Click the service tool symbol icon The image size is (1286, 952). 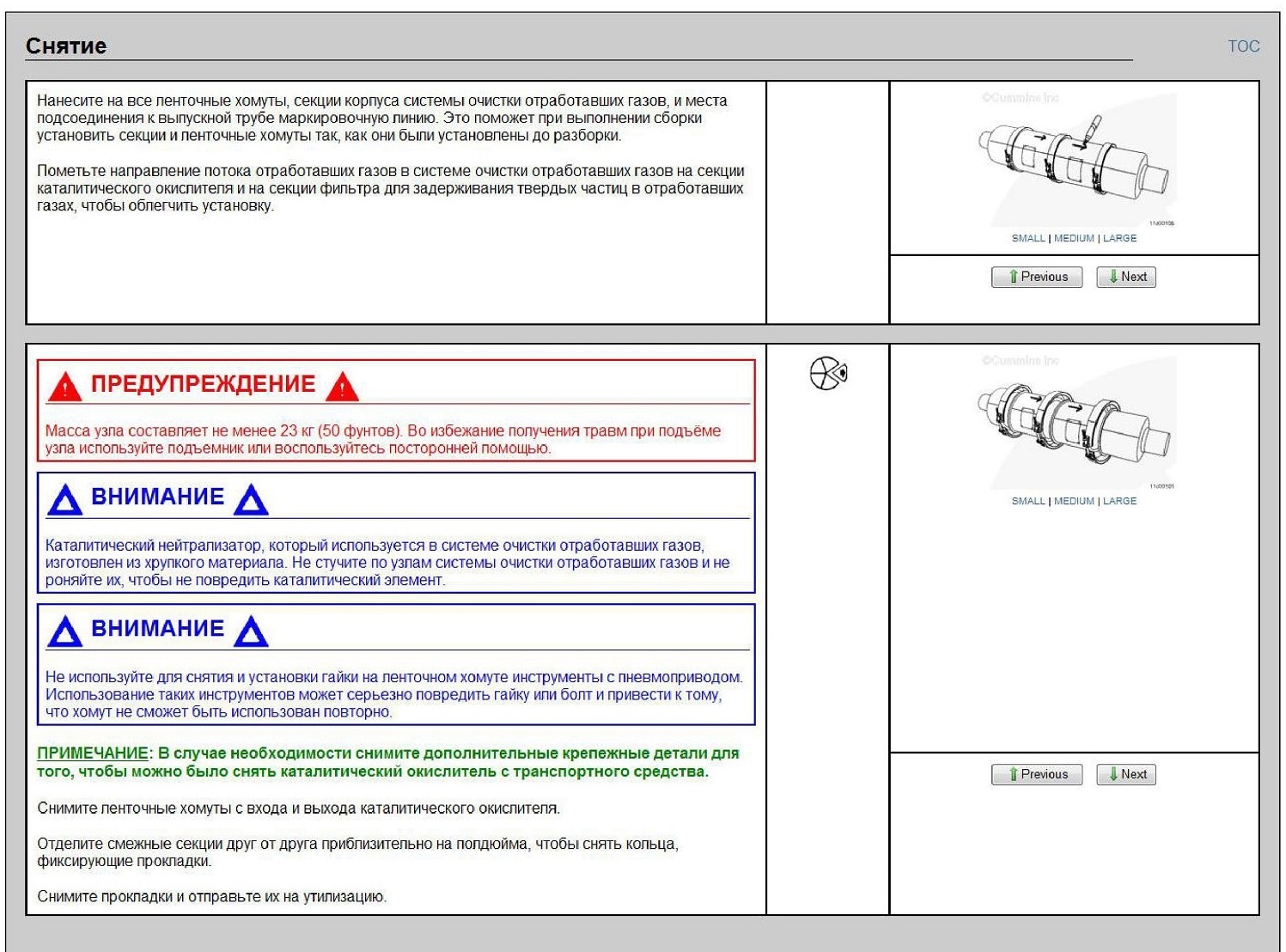(828, 374)
